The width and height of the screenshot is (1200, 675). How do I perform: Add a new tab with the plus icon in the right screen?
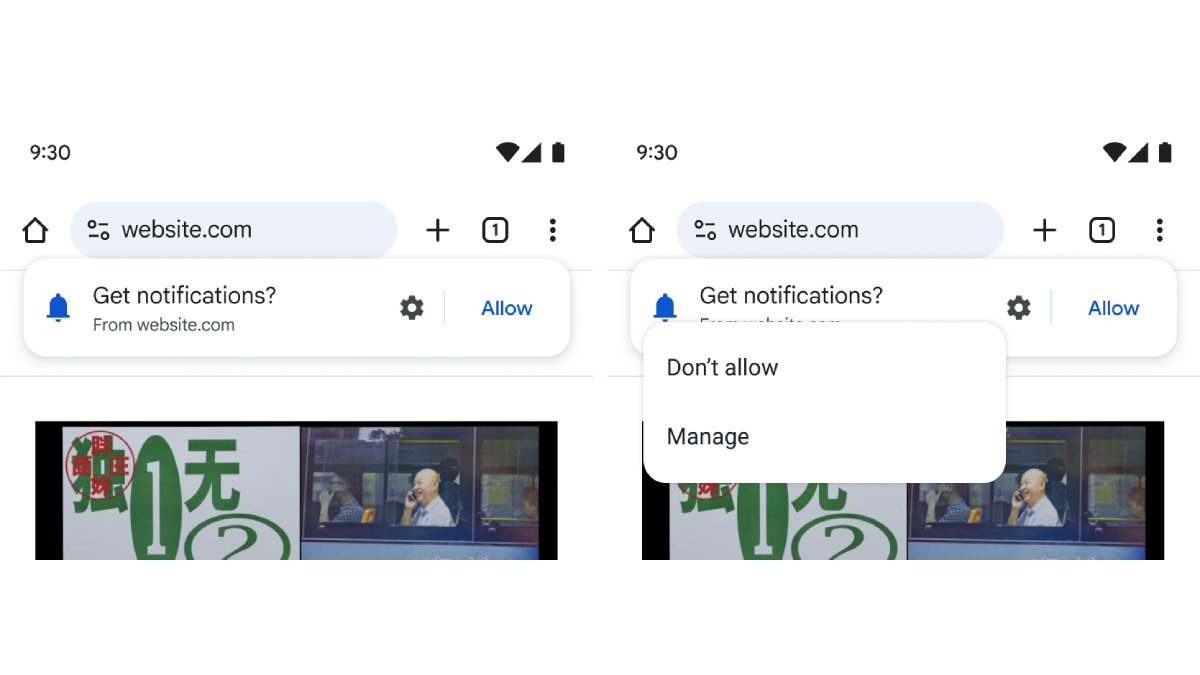pos(1045,230)
